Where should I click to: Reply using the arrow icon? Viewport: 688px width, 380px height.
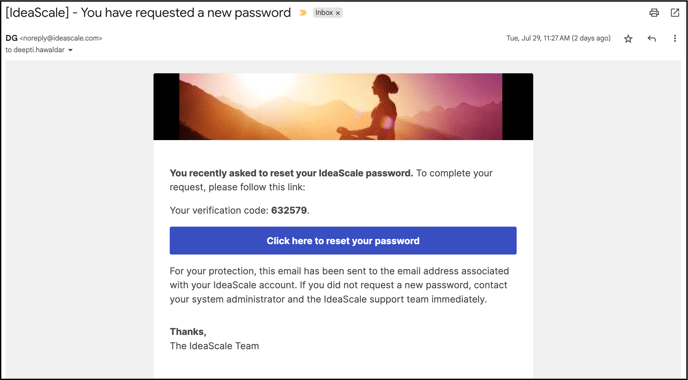[x=652, y=39]
